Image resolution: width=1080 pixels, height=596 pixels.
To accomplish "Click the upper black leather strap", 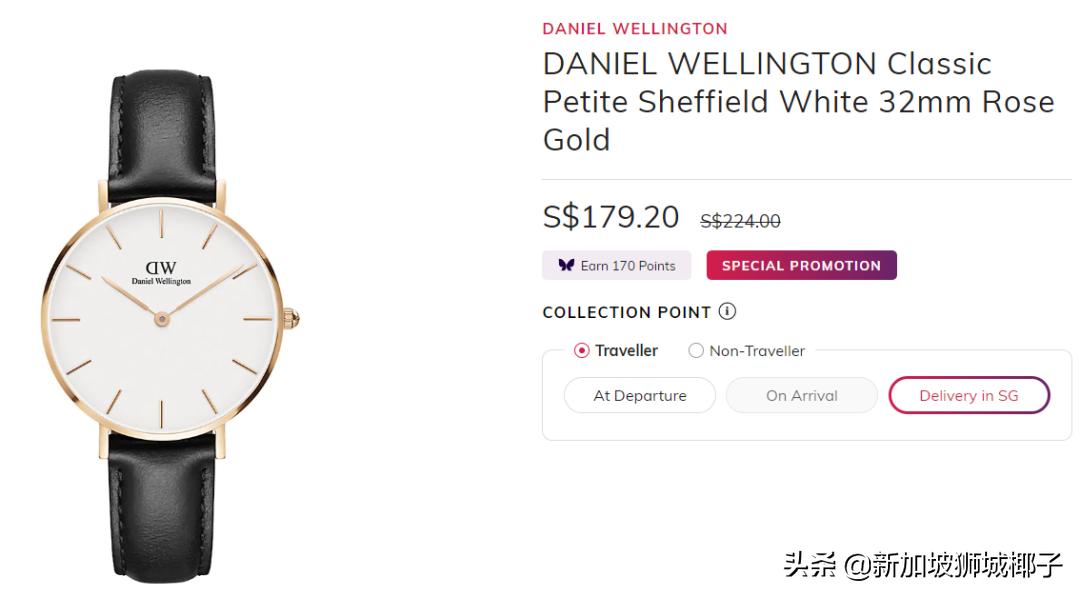I will click(166, 125).
